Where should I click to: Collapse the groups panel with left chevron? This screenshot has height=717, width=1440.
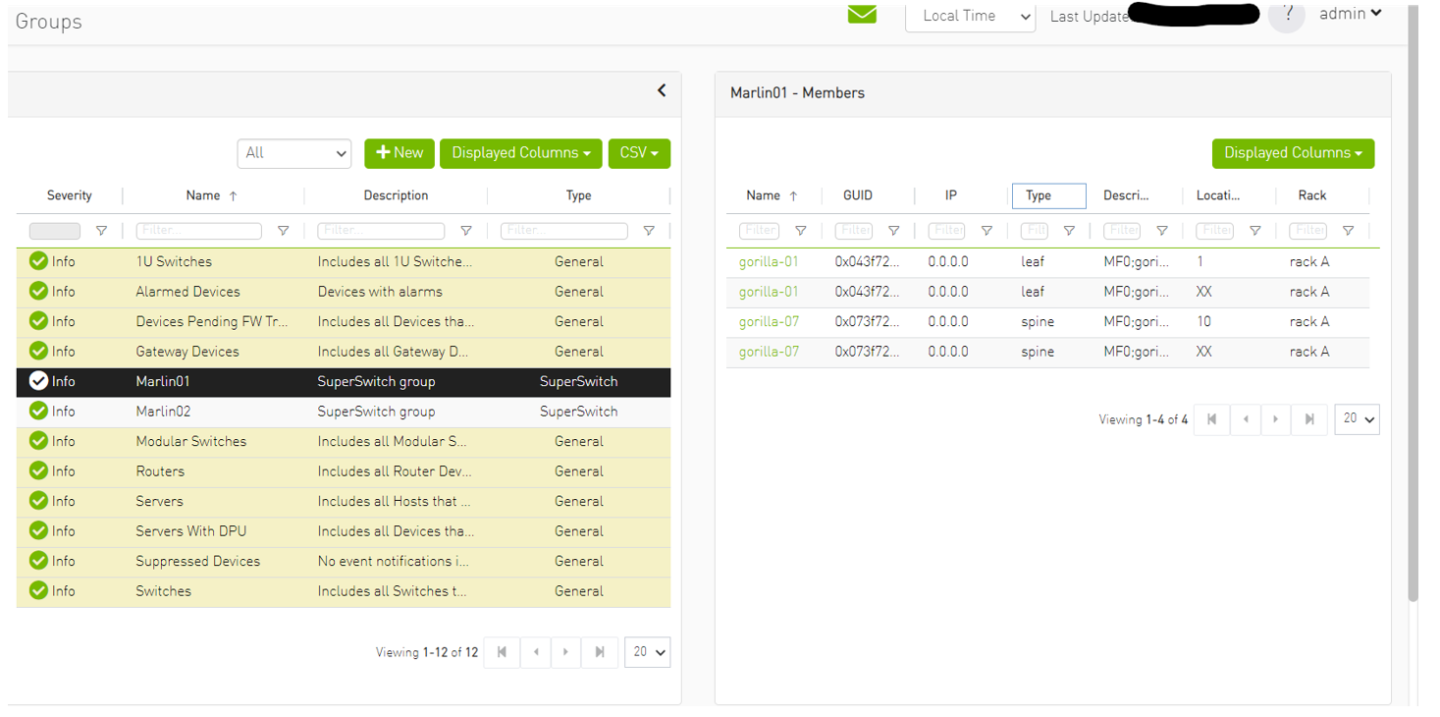coord(661,91)
